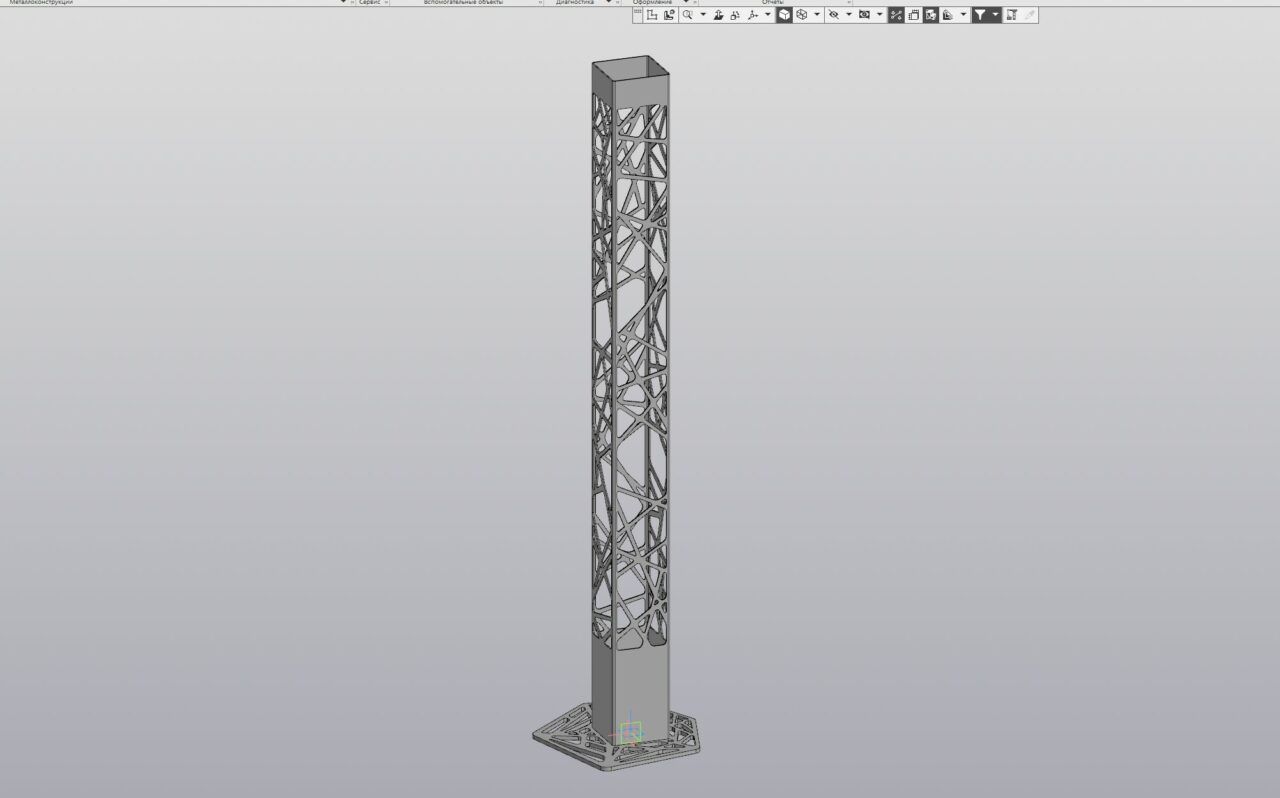Open the Металлоконструкции panel label

click(41, 3)
